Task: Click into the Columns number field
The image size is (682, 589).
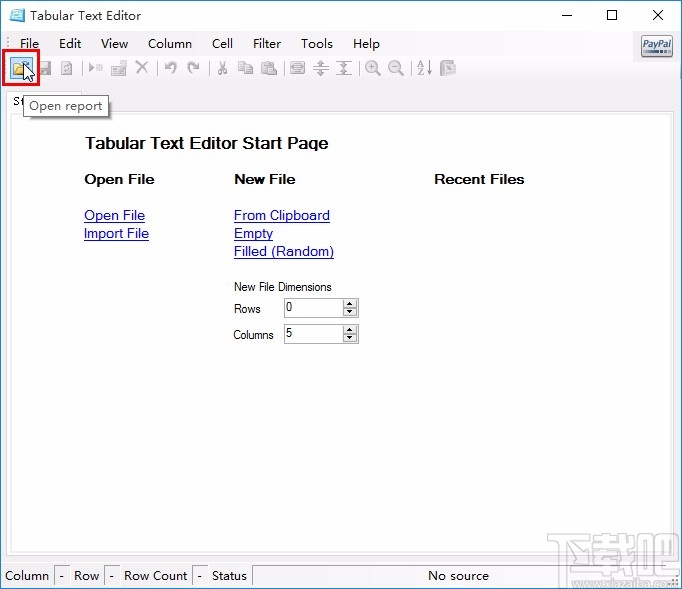Action: point(313,334)
